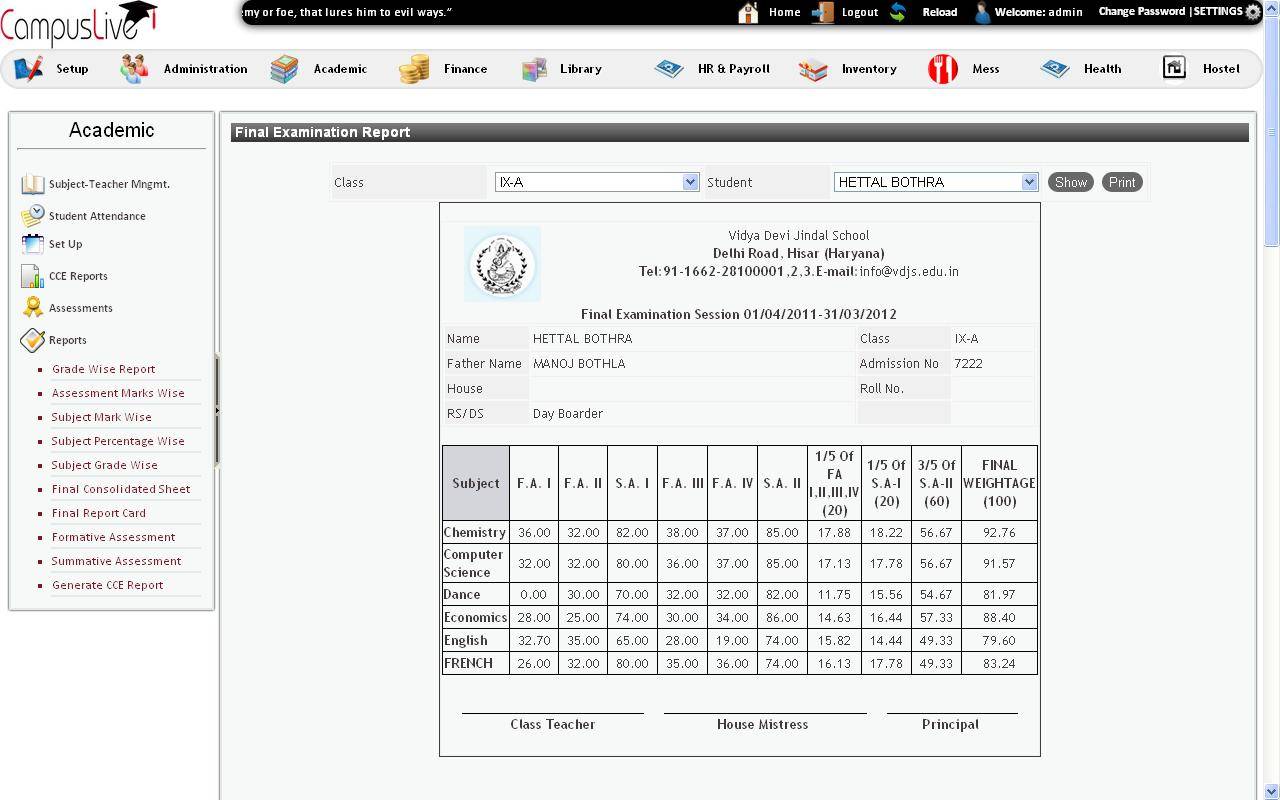Open the settings gear icon
This screenshot has width=1280, height=800.
pos(1253,12)
